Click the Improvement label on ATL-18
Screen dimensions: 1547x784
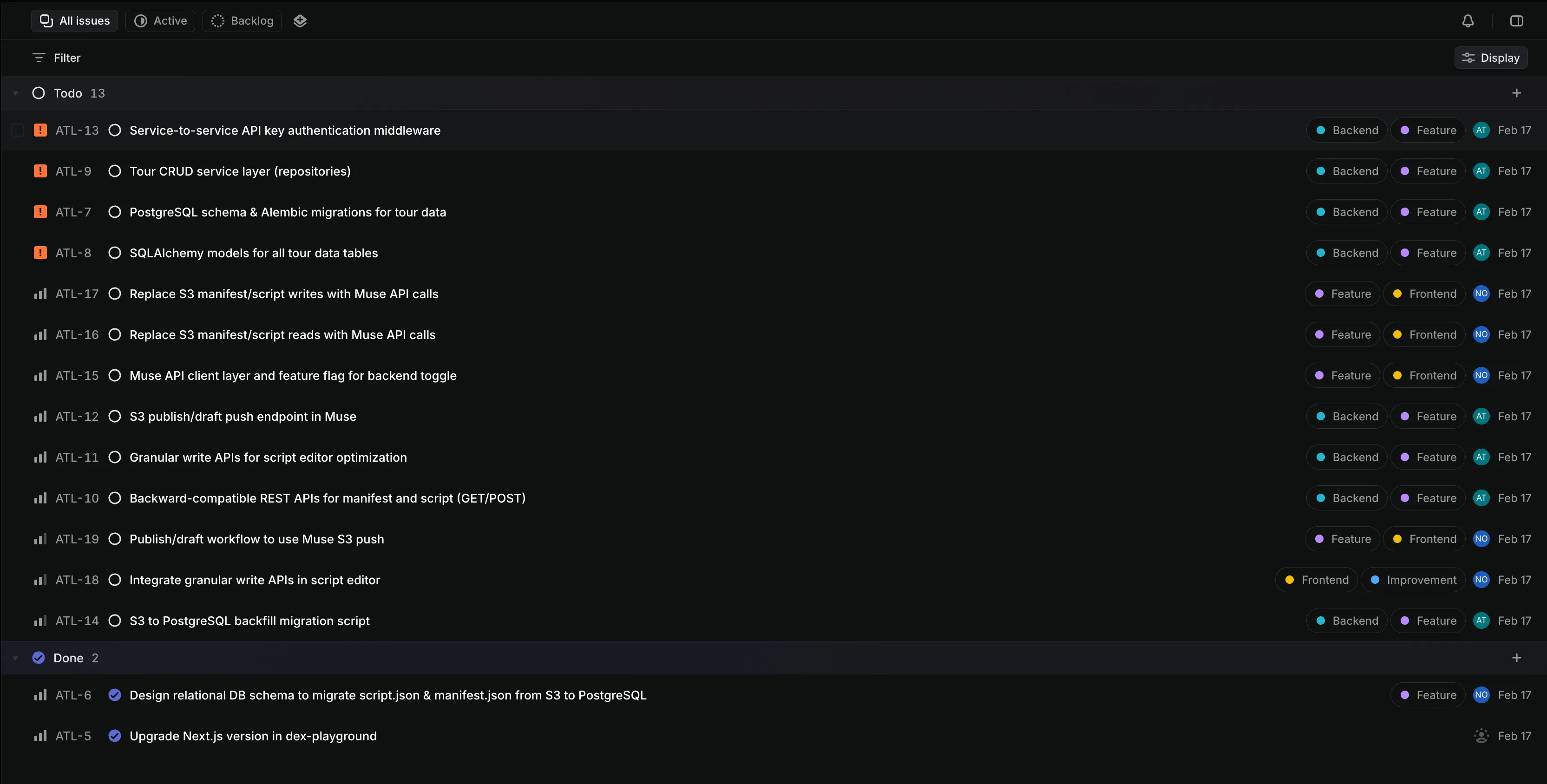[1414, 579]
